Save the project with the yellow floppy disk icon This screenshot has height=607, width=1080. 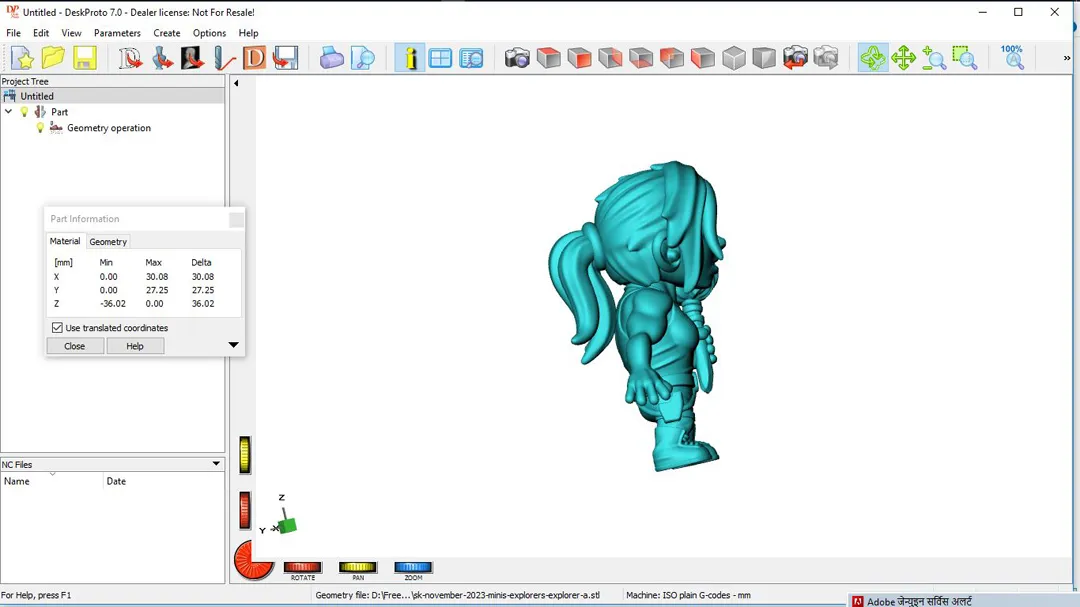pos(85,58)
